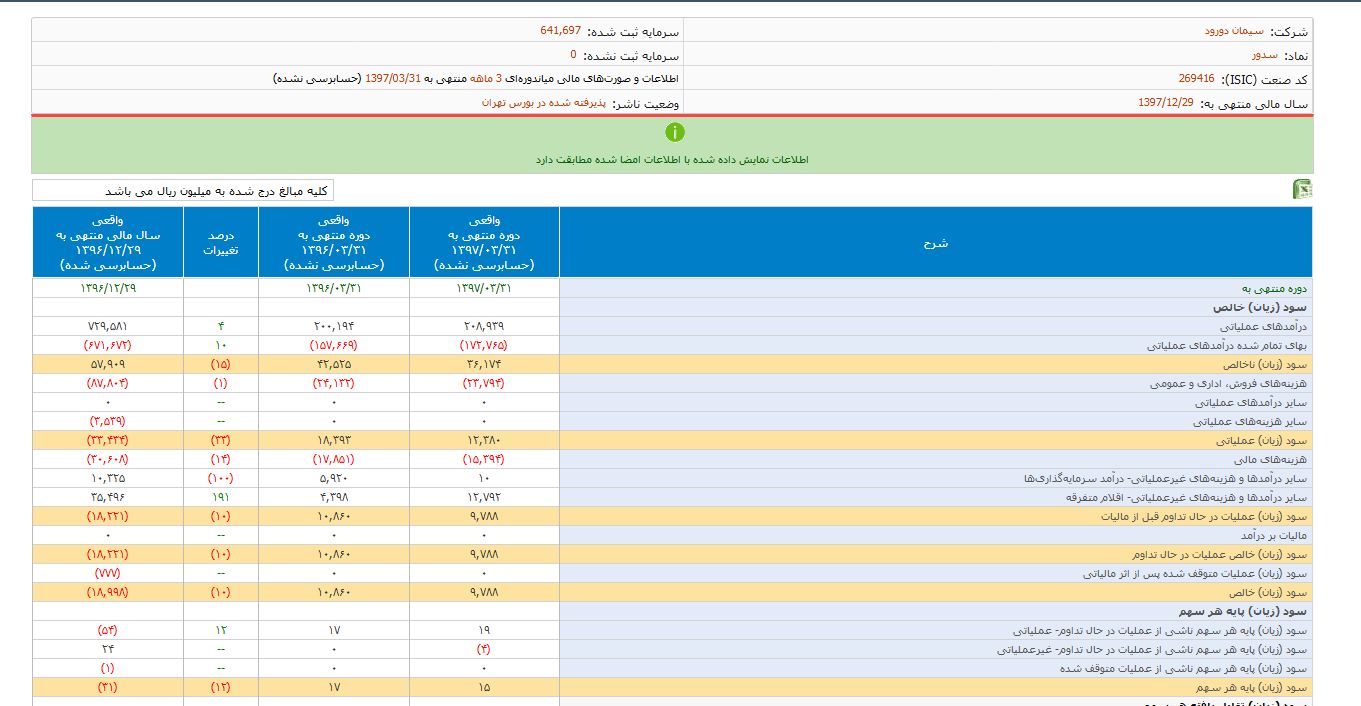
Task: Click the fiscal year end date 1397/12/29
Action: coord(1167,103)
